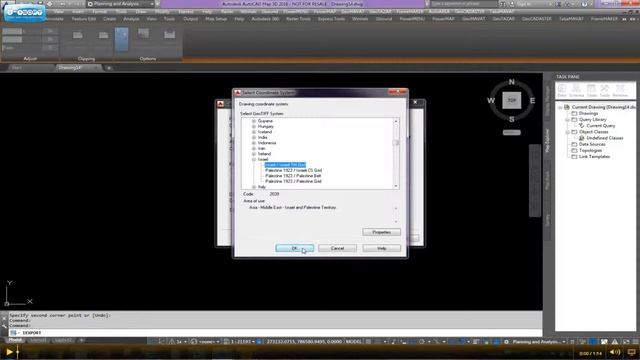Select Current Query in Task Pane tree
This screenshot has height=360, width=640.
[600, 126]
